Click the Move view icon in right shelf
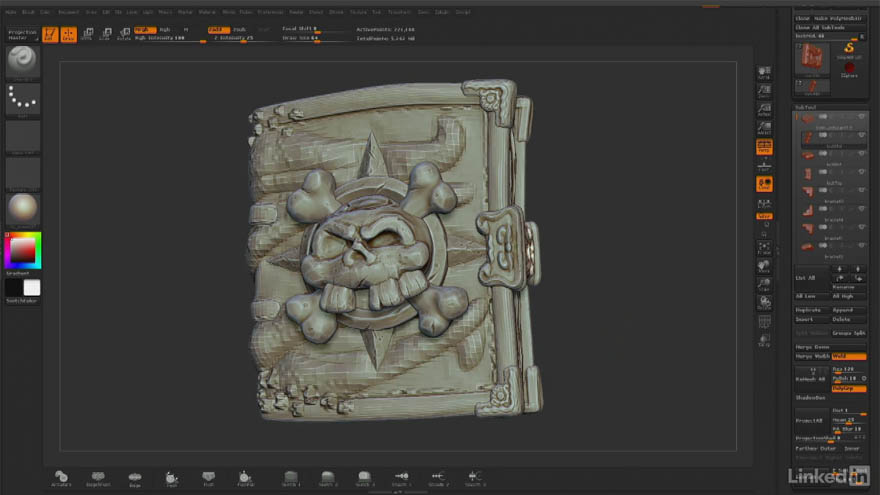This screenshot has height=495, width=880. click(x=764, y=266)
